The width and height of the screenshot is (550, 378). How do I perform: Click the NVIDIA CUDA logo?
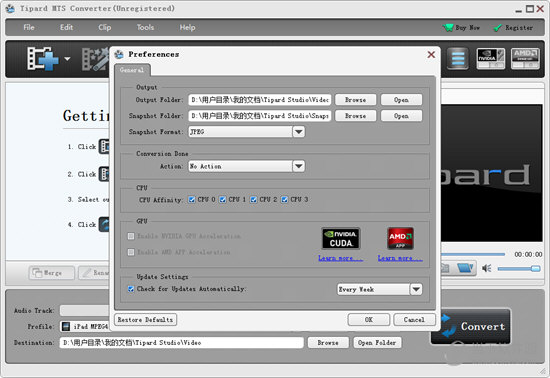point(341,238)
